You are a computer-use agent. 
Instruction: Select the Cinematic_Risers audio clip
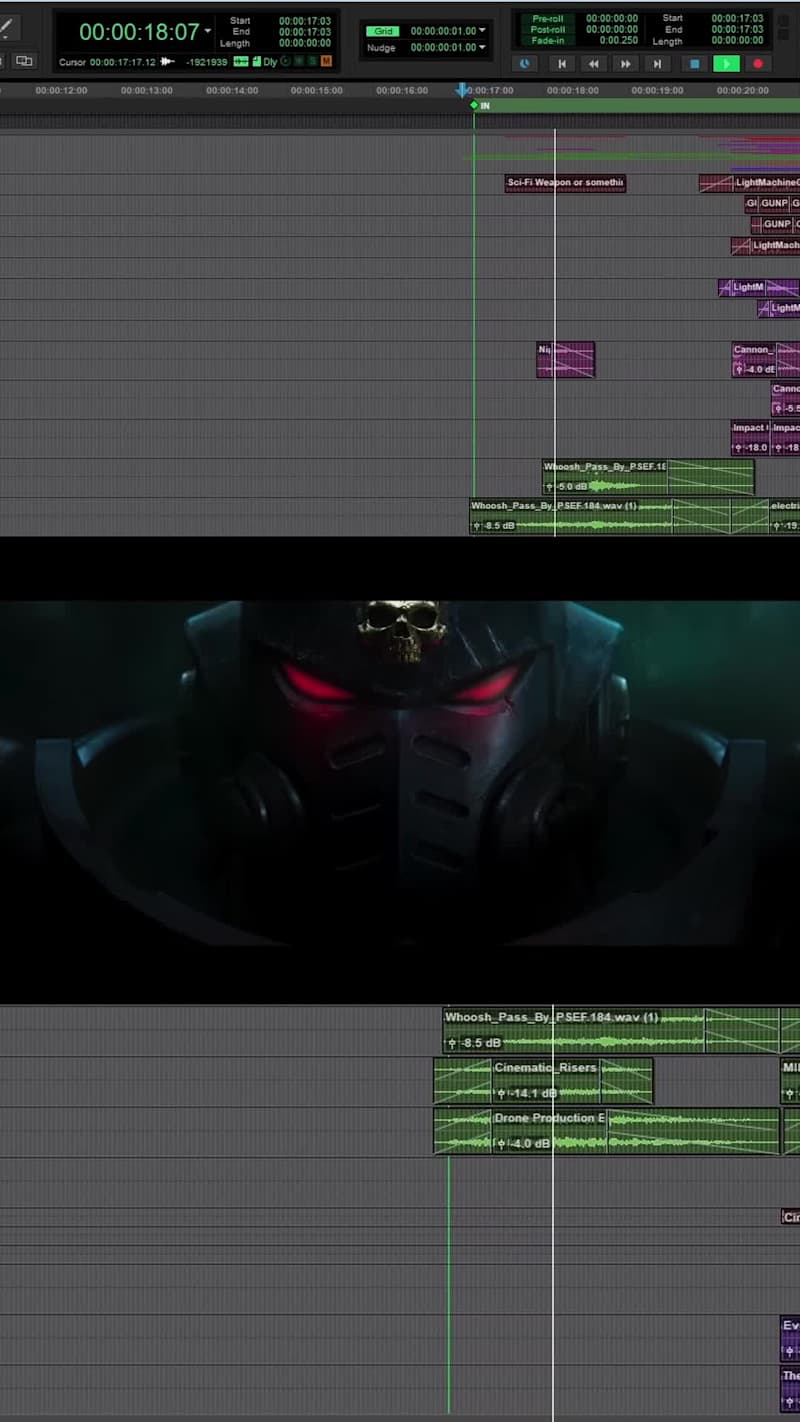[543, 1081]
